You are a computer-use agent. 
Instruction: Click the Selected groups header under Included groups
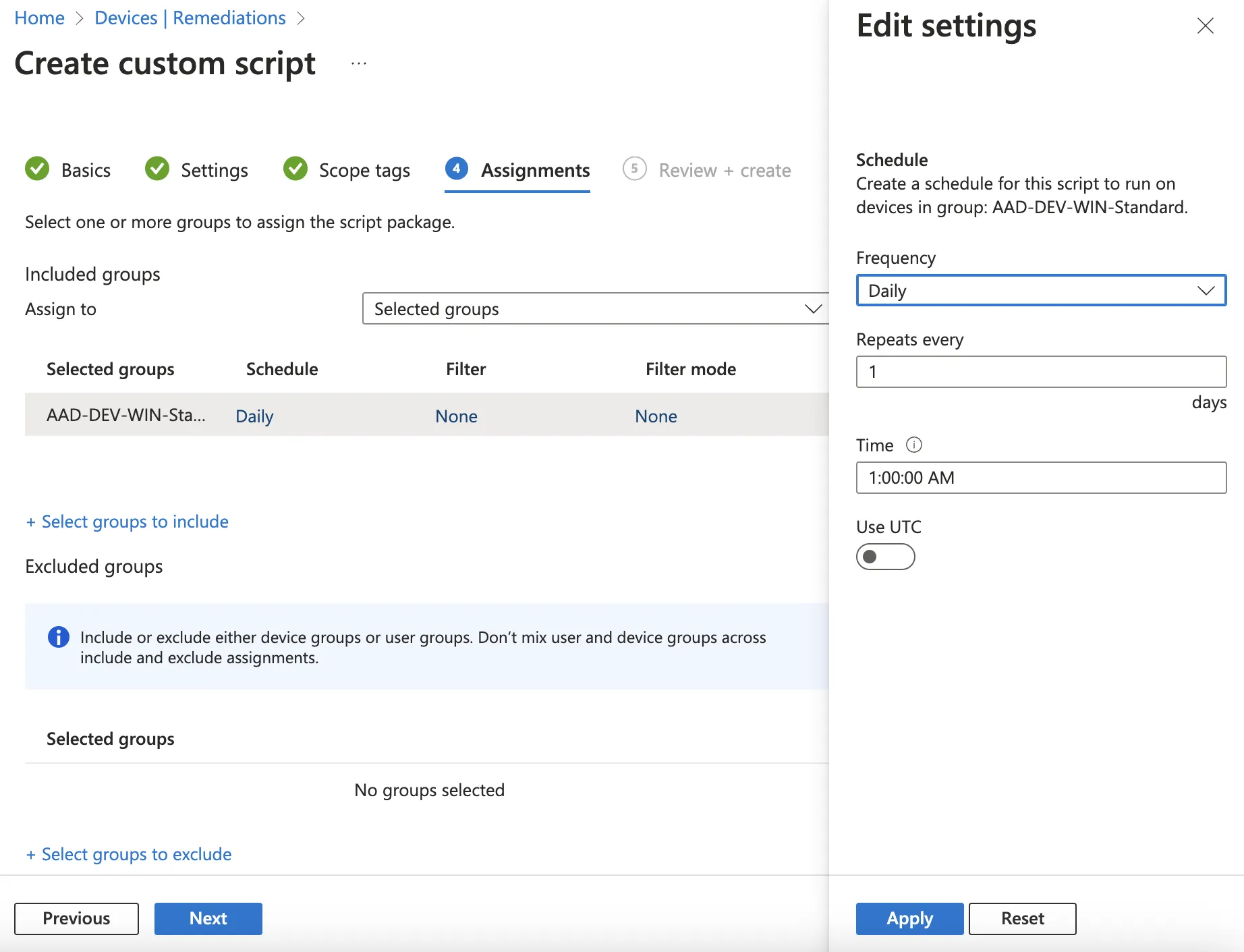pyautogui.click(x=110, y=369)
